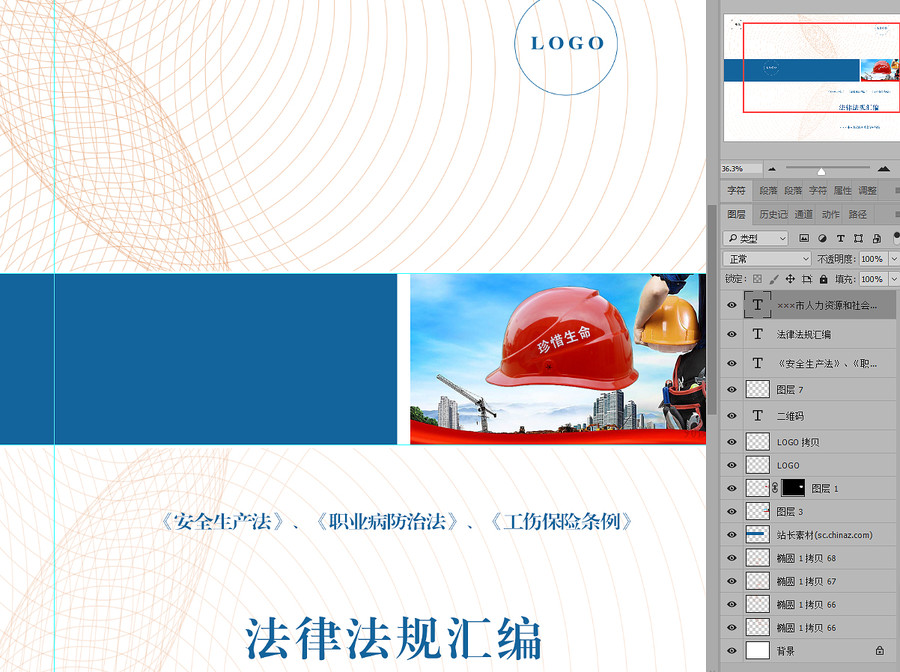Click T icon of 法律法规汇编 layer

pos(758,334)
